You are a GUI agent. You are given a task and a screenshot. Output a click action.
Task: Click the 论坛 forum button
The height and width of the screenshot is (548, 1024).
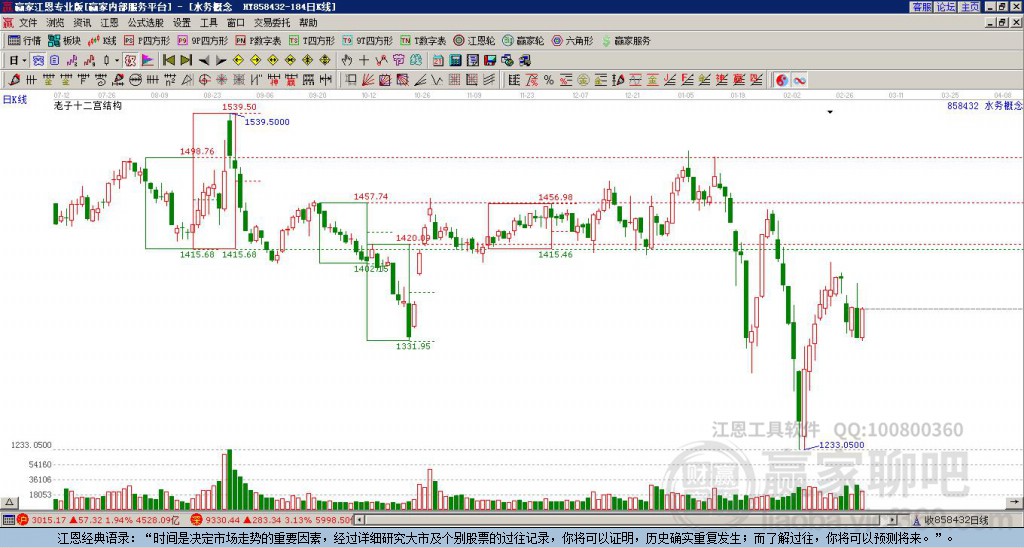[x=946, y=7]
